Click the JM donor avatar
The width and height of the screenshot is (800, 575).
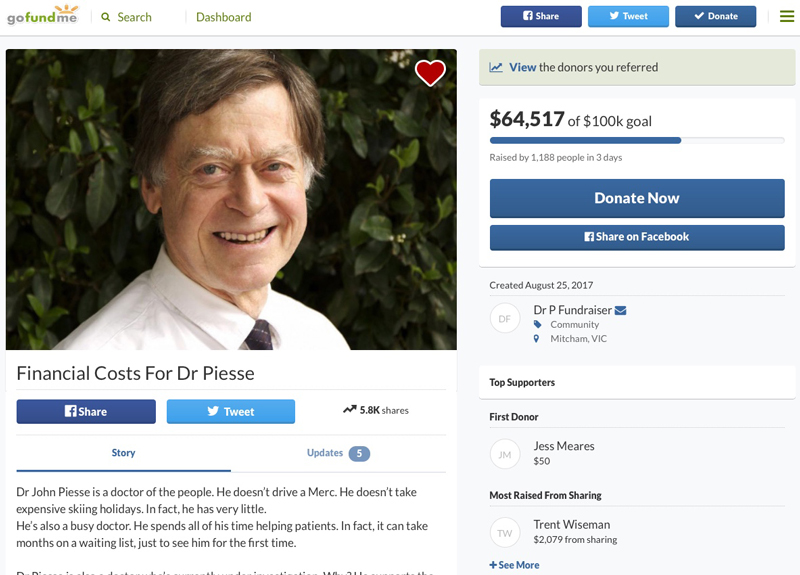[x=505, y=454]
